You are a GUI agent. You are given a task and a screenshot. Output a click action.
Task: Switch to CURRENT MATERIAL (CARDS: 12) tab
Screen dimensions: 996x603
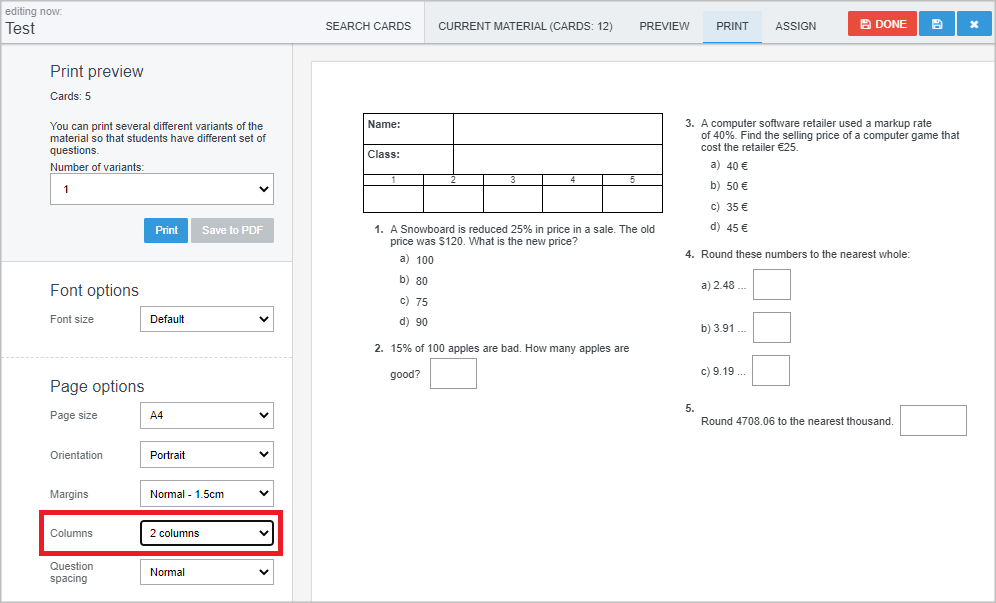(525, 26)
